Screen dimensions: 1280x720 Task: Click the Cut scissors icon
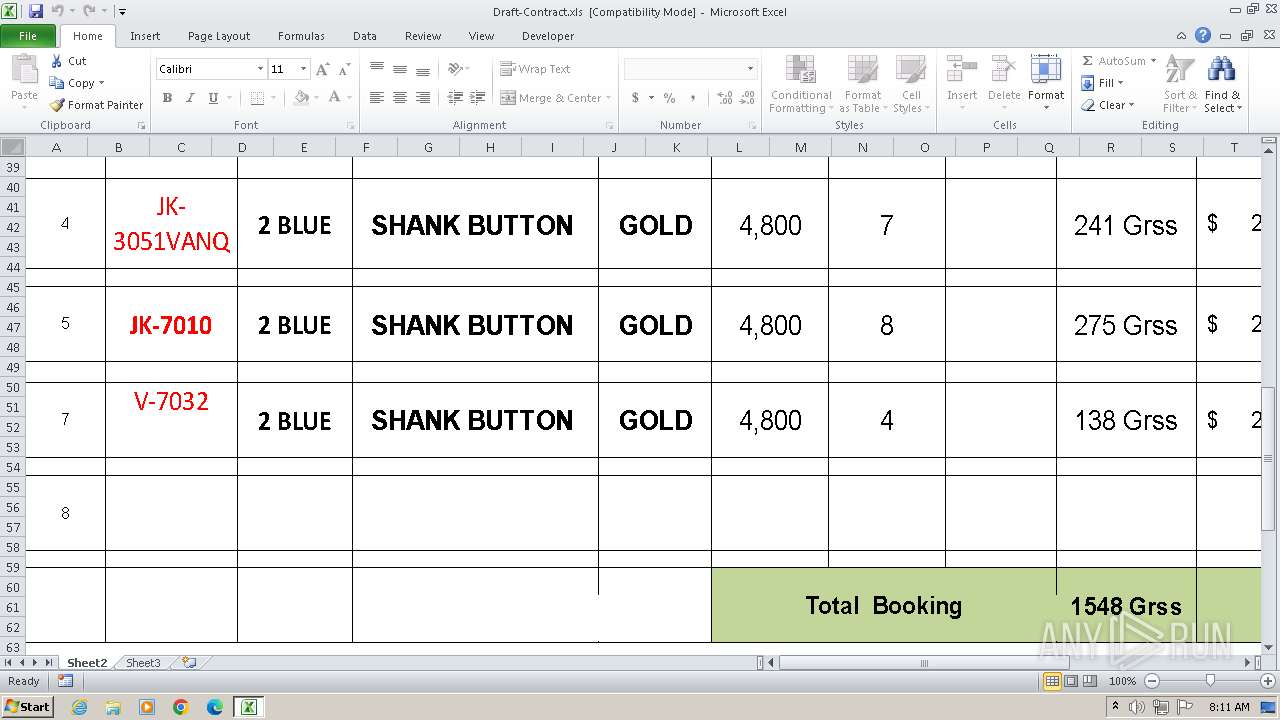[57, 61]
